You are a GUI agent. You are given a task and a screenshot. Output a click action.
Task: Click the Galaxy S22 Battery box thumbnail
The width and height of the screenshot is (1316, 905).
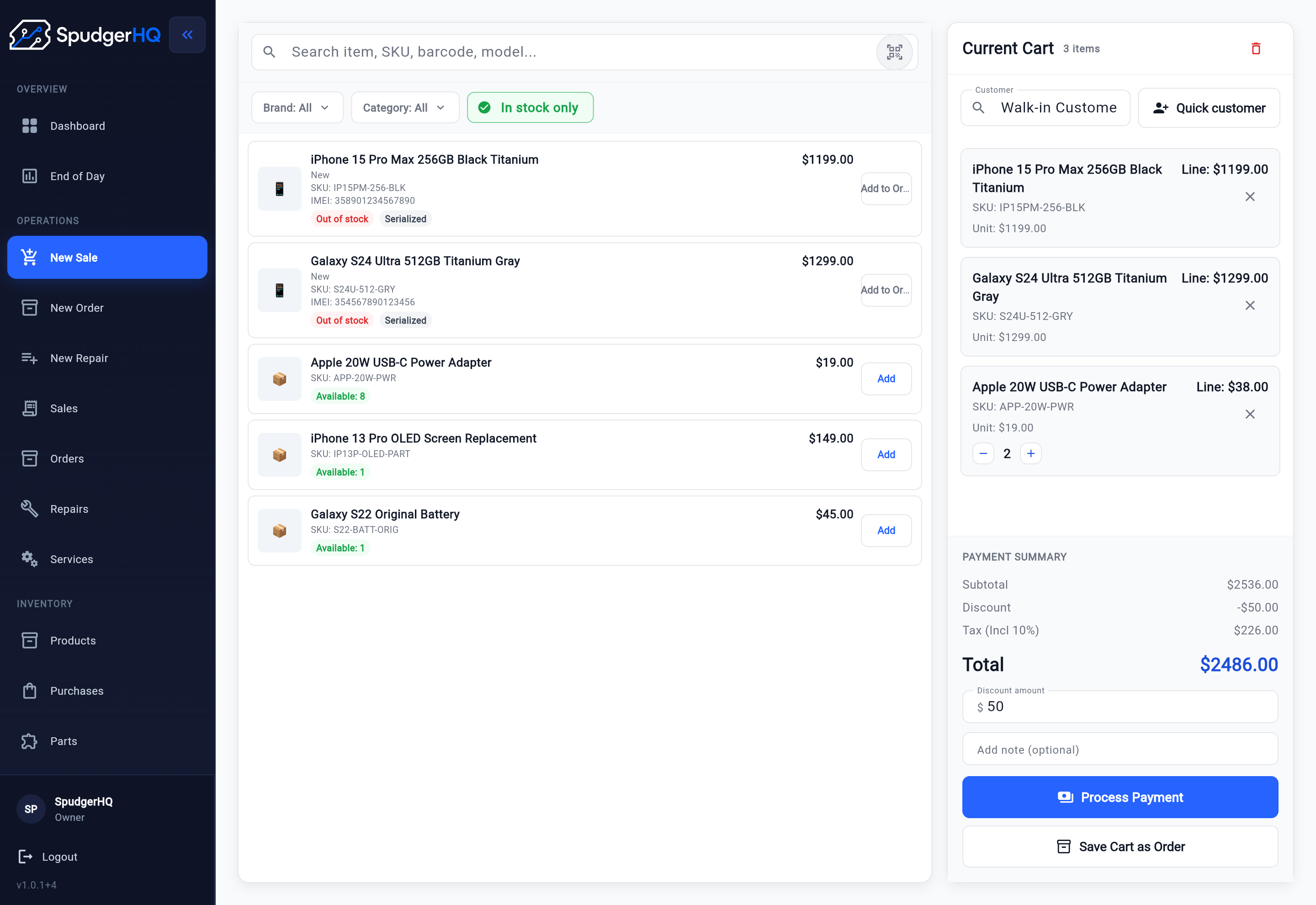coord(279,531)
